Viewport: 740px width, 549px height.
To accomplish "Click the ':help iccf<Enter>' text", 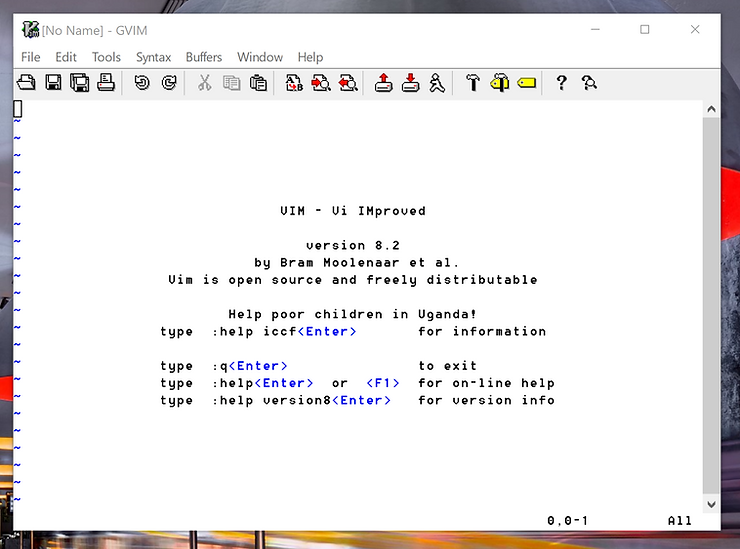I will [x=284, y=331].
